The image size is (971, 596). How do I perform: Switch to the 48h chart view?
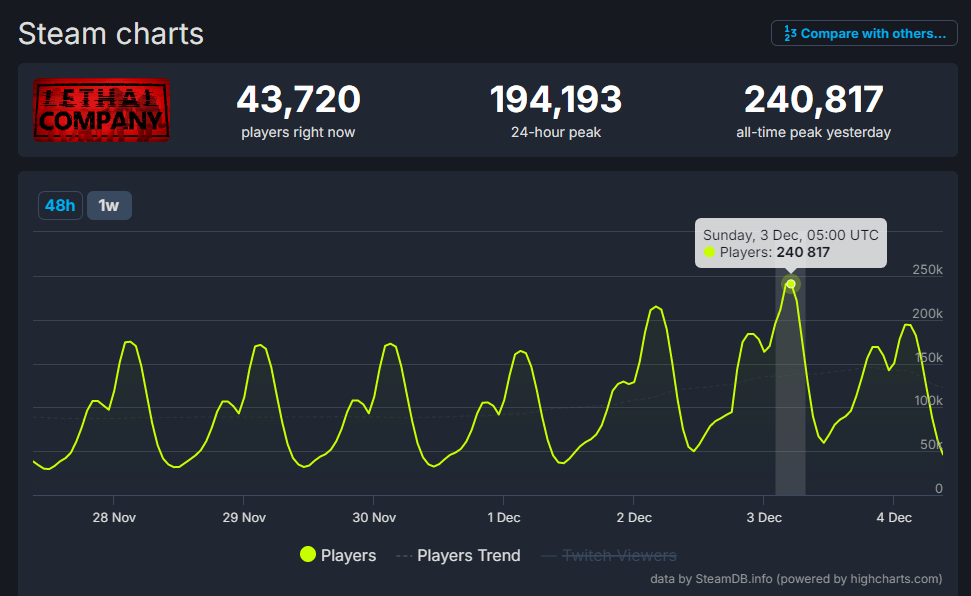(x=59, y=205)
